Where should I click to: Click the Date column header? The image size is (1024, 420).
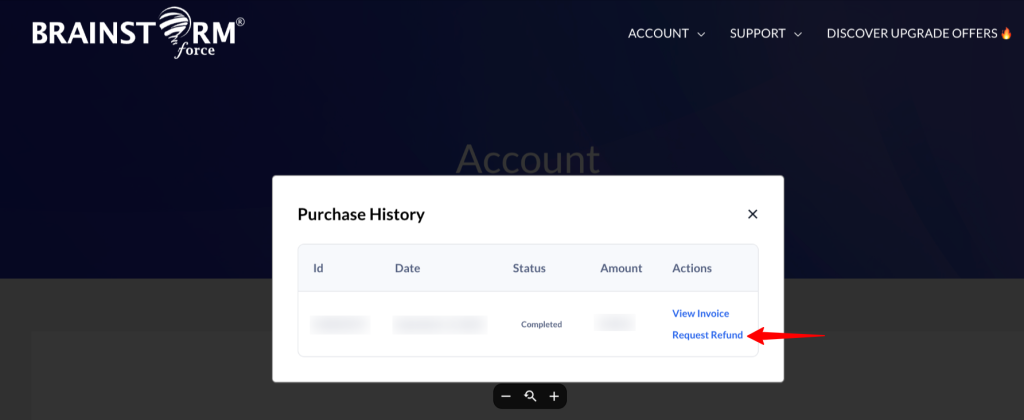407,269
